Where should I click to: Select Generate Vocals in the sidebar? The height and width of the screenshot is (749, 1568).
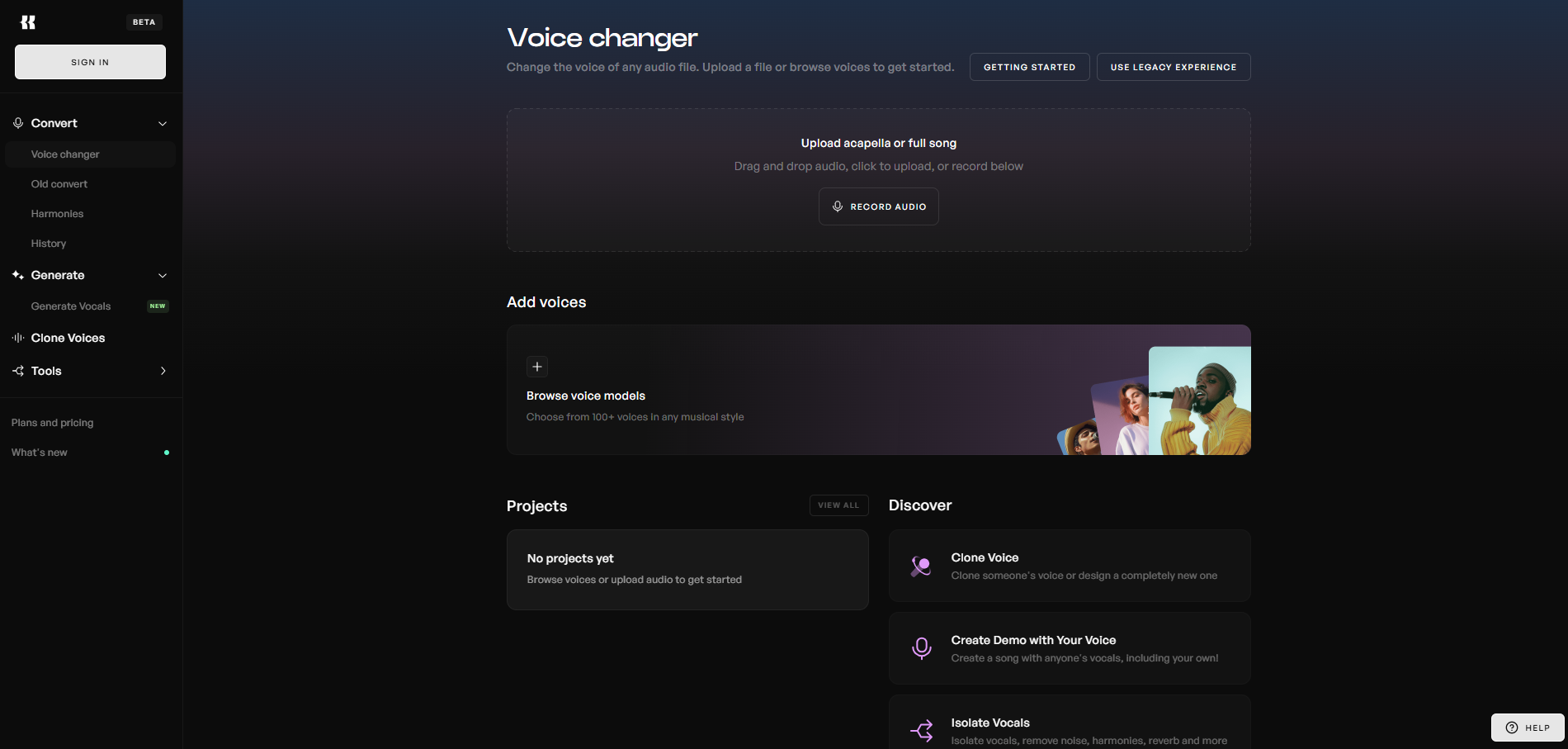71,306
